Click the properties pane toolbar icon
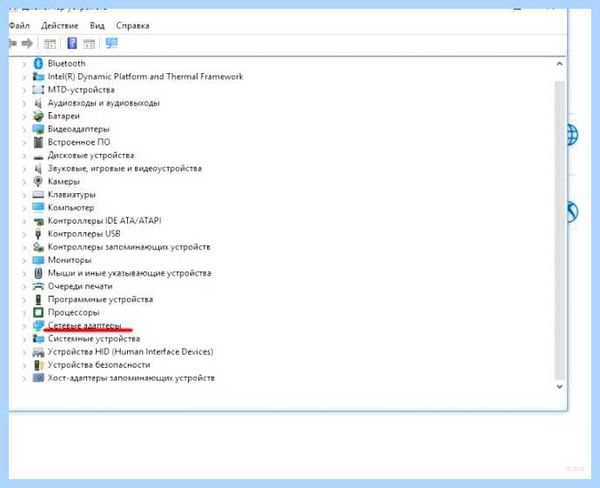 [x=89, y=44]
